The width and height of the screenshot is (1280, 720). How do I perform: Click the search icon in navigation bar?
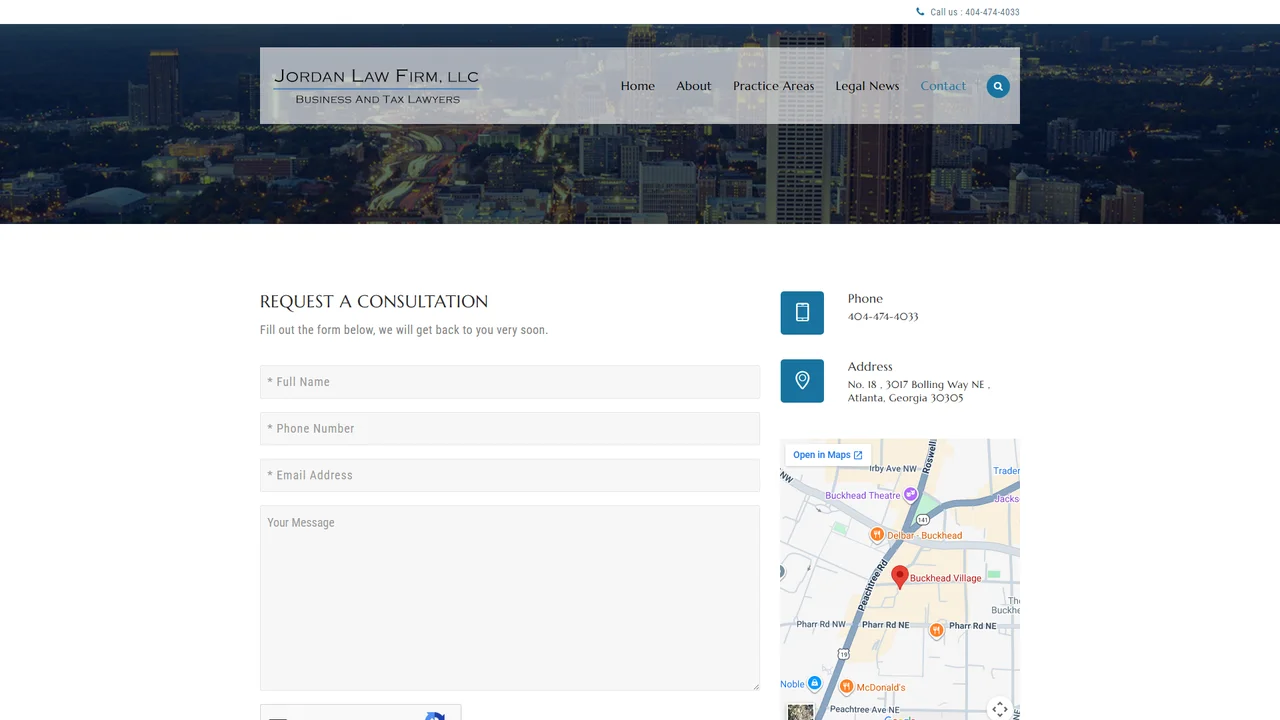coord(998,86)
